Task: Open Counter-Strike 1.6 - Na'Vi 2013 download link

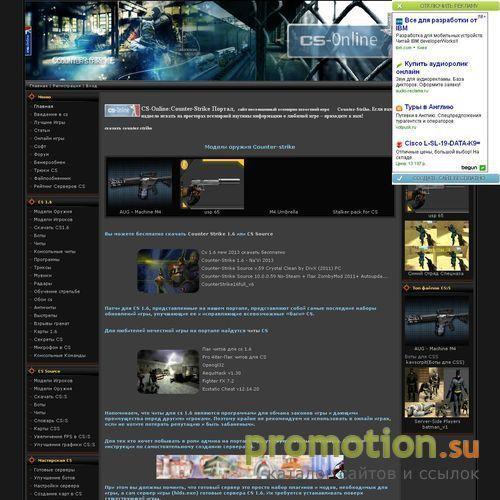Action: [x=237, y=260]
